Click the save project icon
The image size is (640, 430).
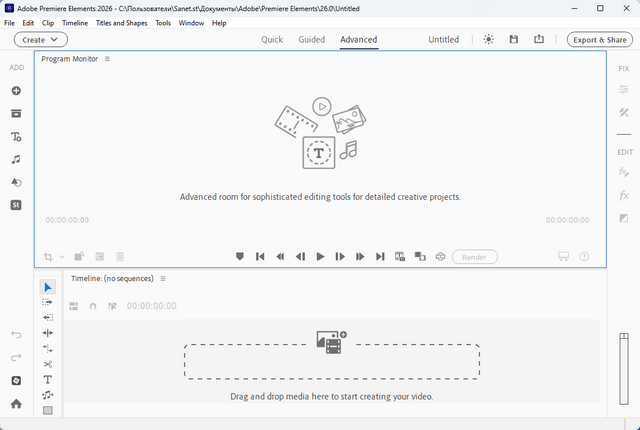(x=514, y=40)
